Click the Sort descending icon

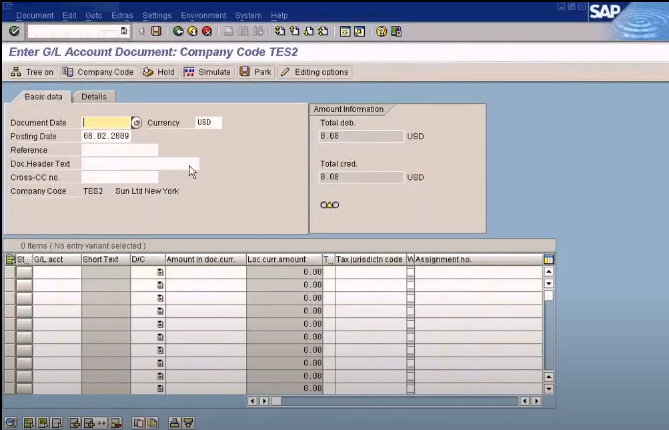189,423
